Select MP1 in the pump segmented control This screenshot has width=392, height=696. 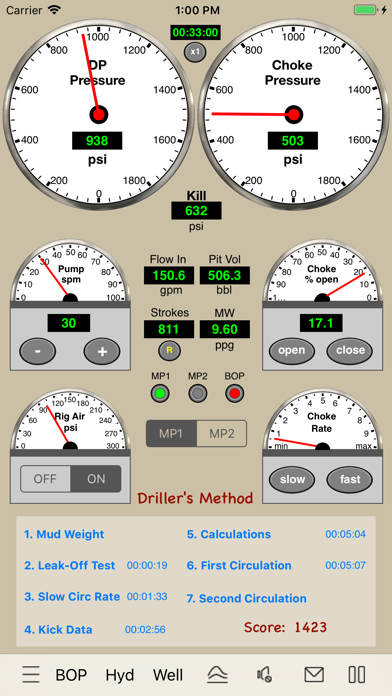tap(171, 433)
